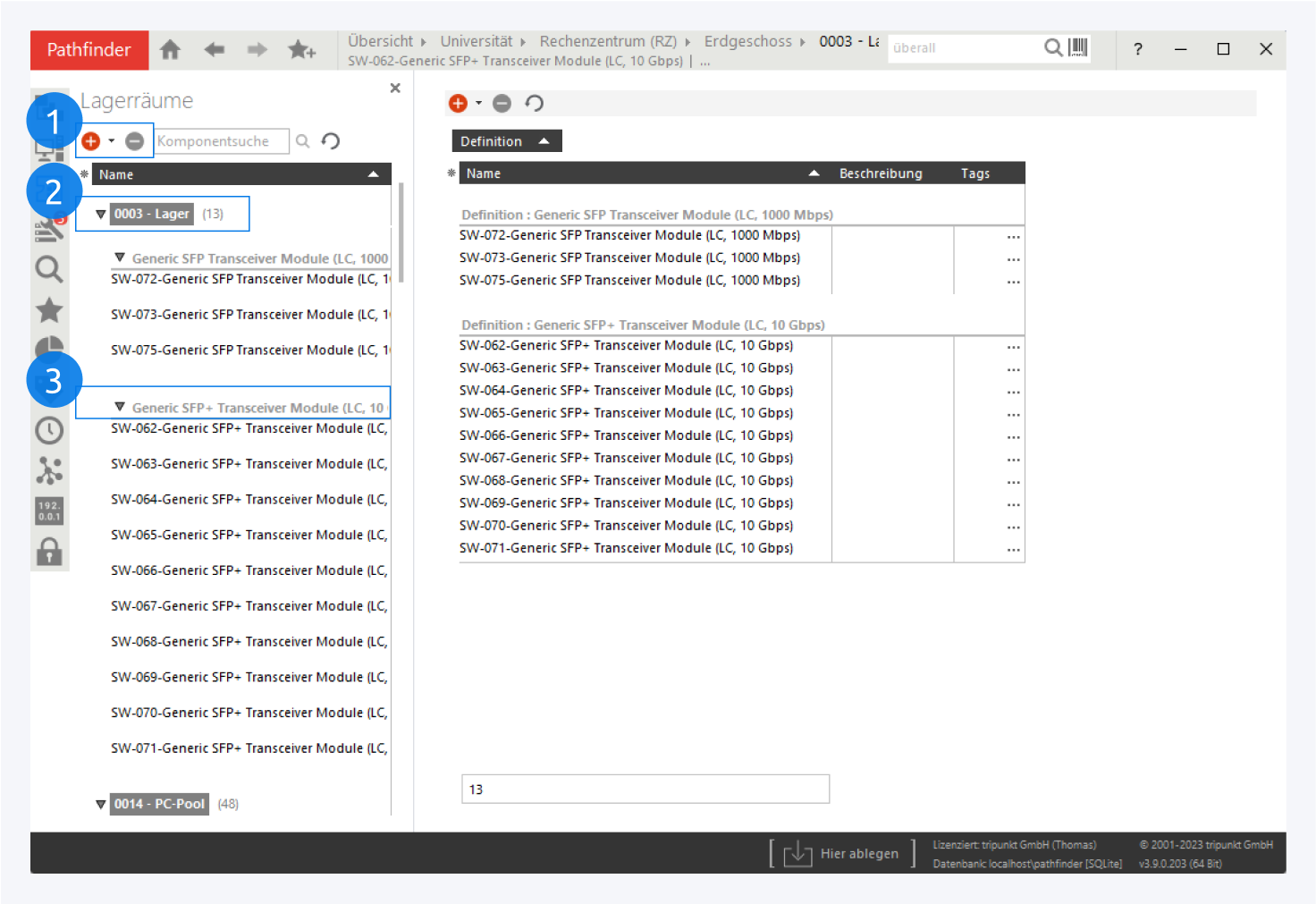Open the network graph sidebar icon
The width and height of the screenshot is (1316, 904).
point(49,470)
